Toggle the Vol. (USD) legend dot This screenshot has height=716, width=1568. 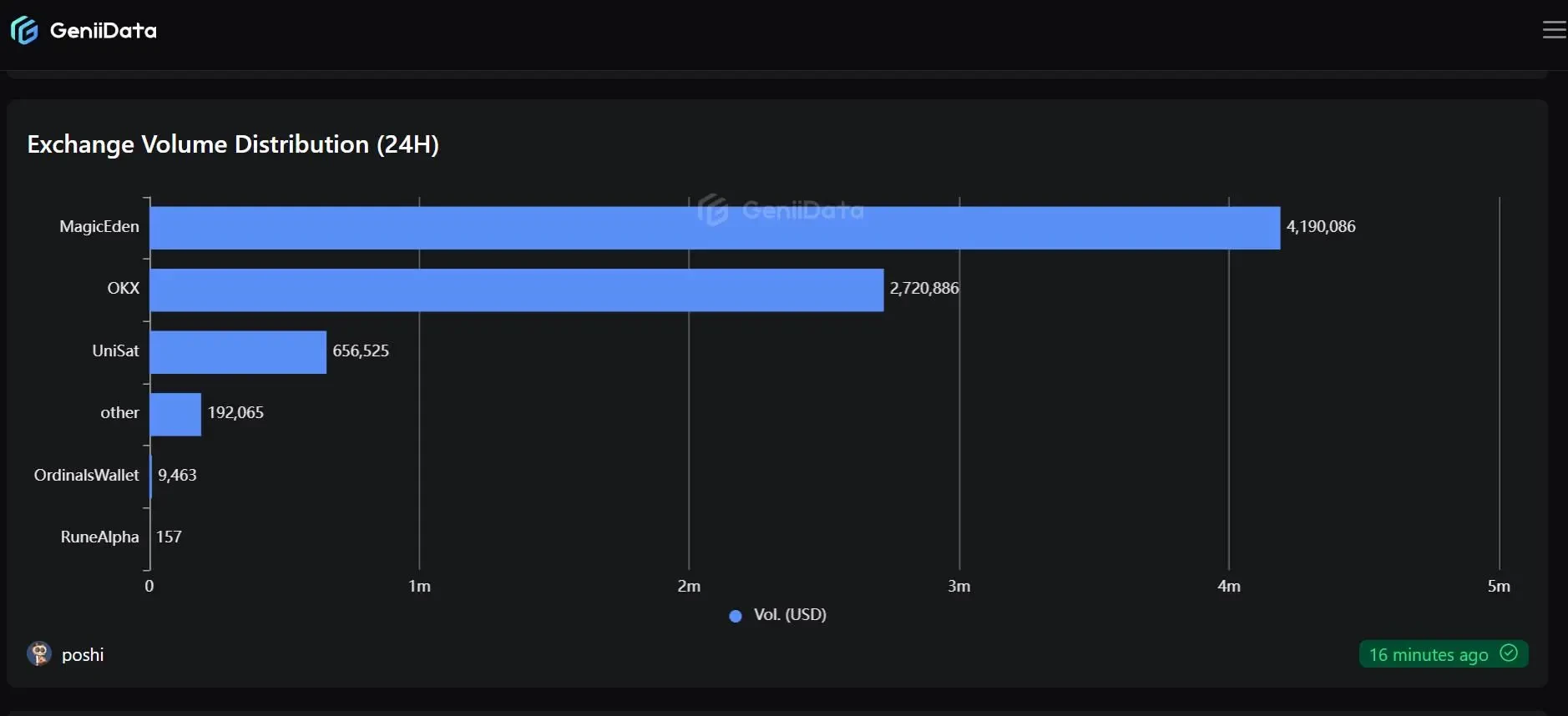736,616
